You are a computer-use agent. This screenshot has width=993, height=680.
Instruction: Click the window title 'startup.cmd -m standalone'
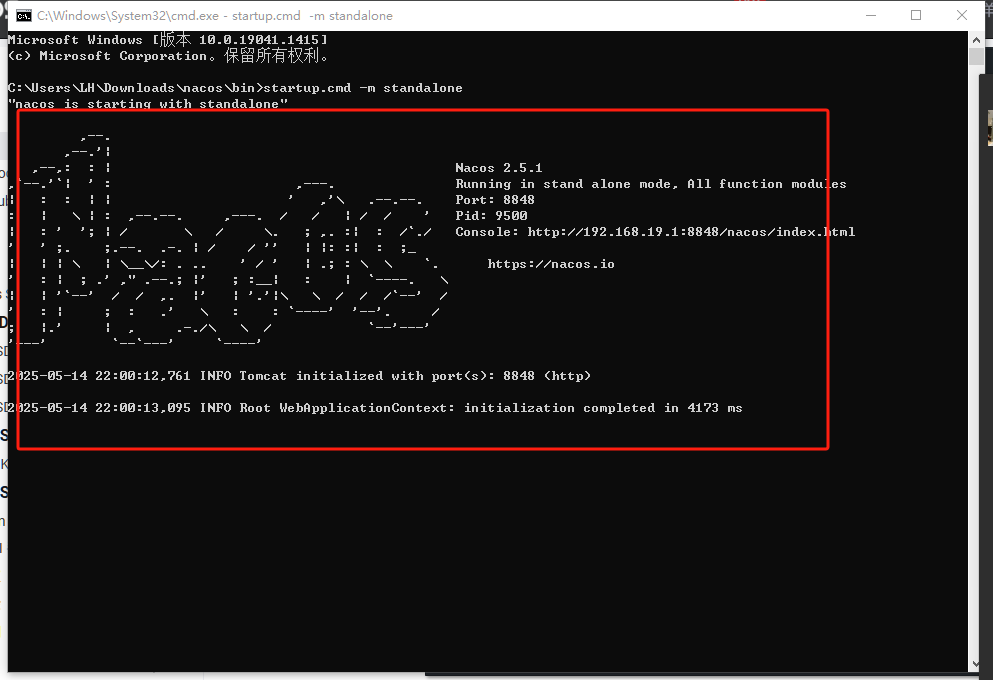point(312,16)
